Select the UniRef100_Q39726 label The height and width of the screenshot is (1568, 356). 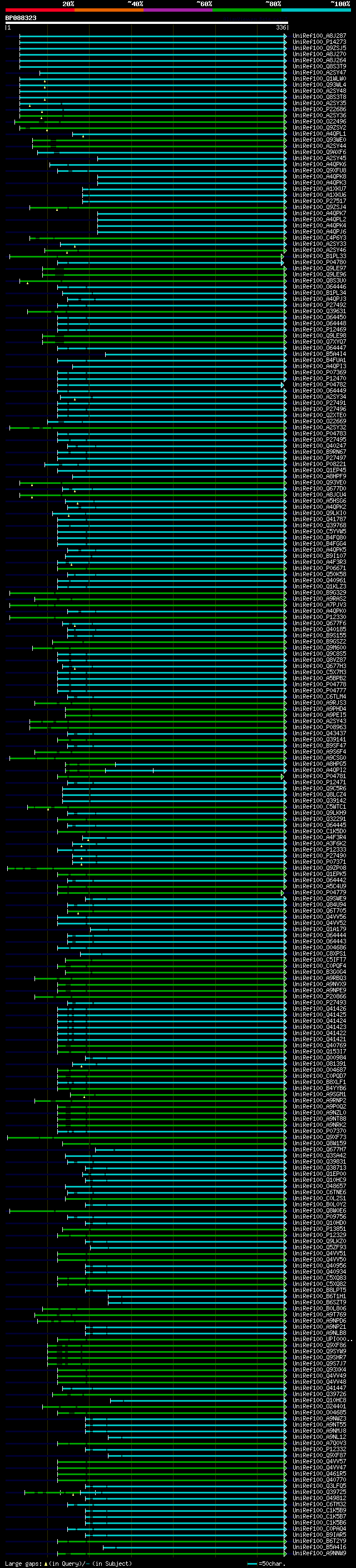(x=319, y=1394)
